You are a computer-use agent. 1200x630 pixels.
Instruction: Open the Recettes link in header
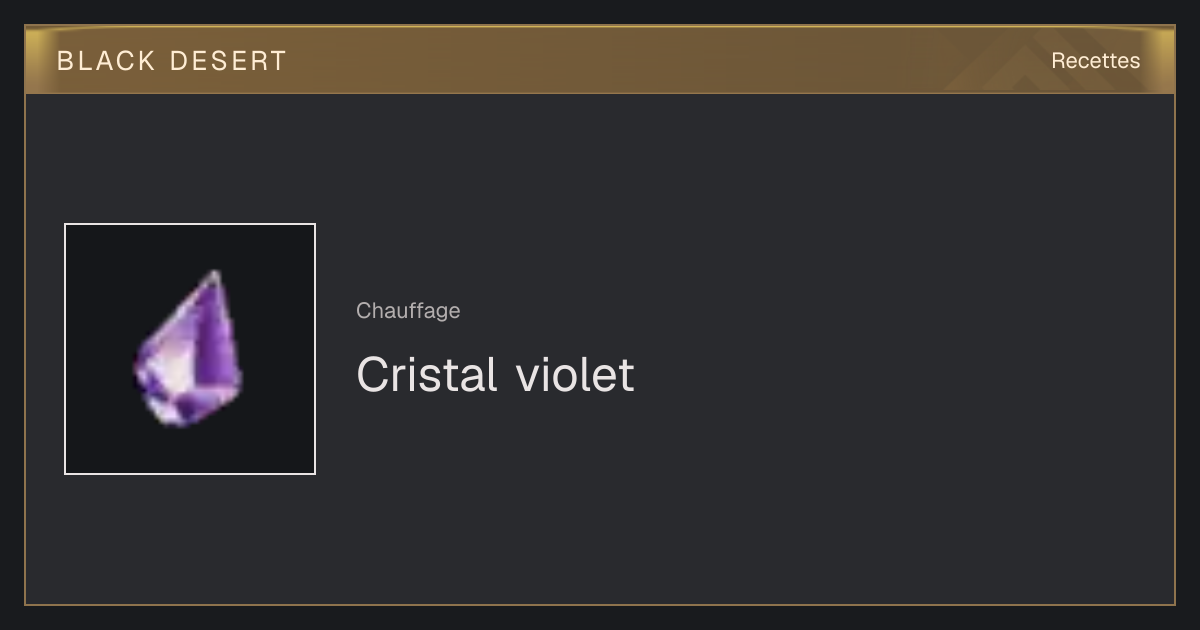pyautogui.click(x=1095, y=61)
